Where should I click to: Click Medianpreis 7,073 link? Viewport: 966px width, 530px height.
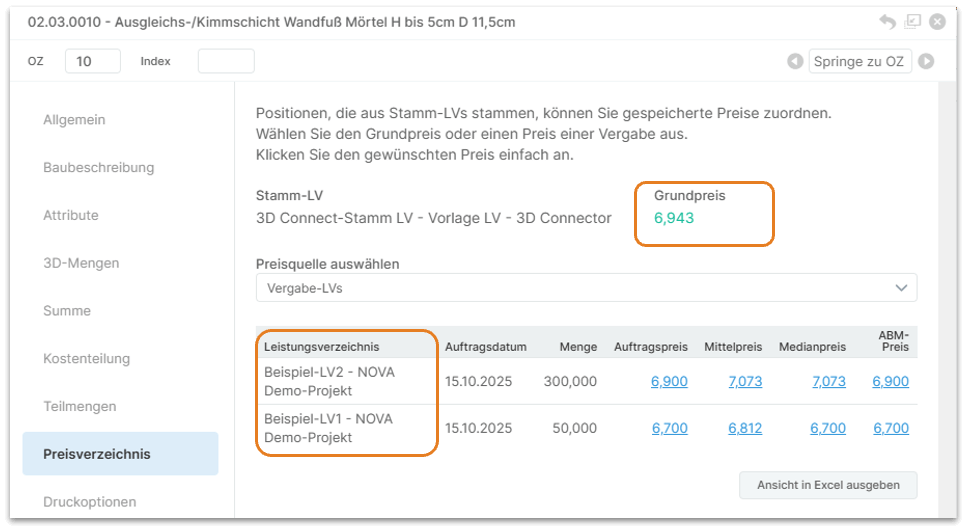pyautogui.click(x=828, y=381)
